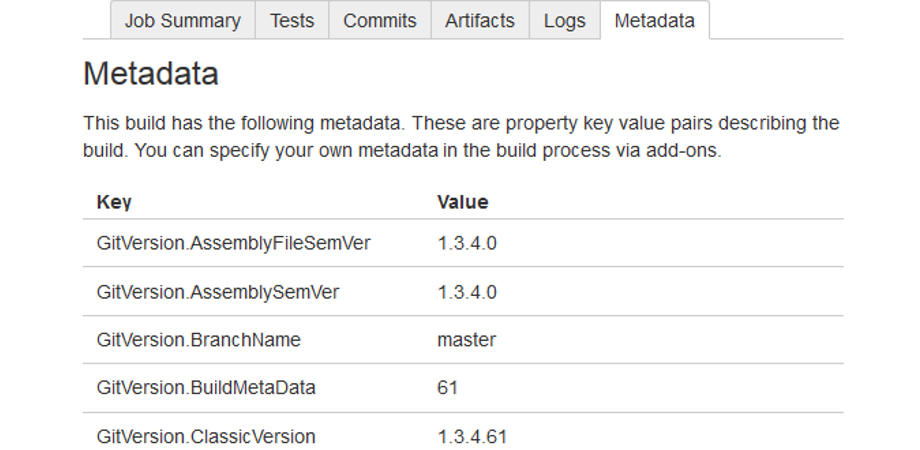920x450 pixels.
Task: Click the Metadata page heading
Action: [150, 74]
